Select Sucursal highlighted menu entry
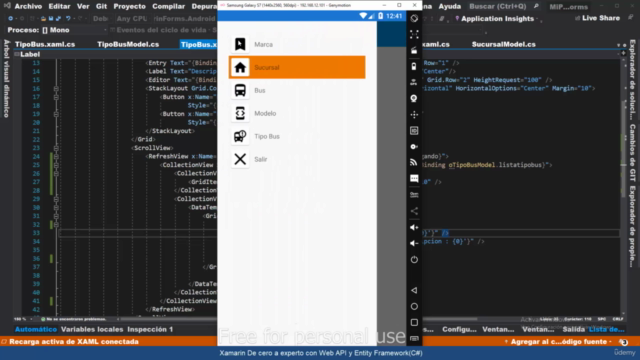 [297, 67]
